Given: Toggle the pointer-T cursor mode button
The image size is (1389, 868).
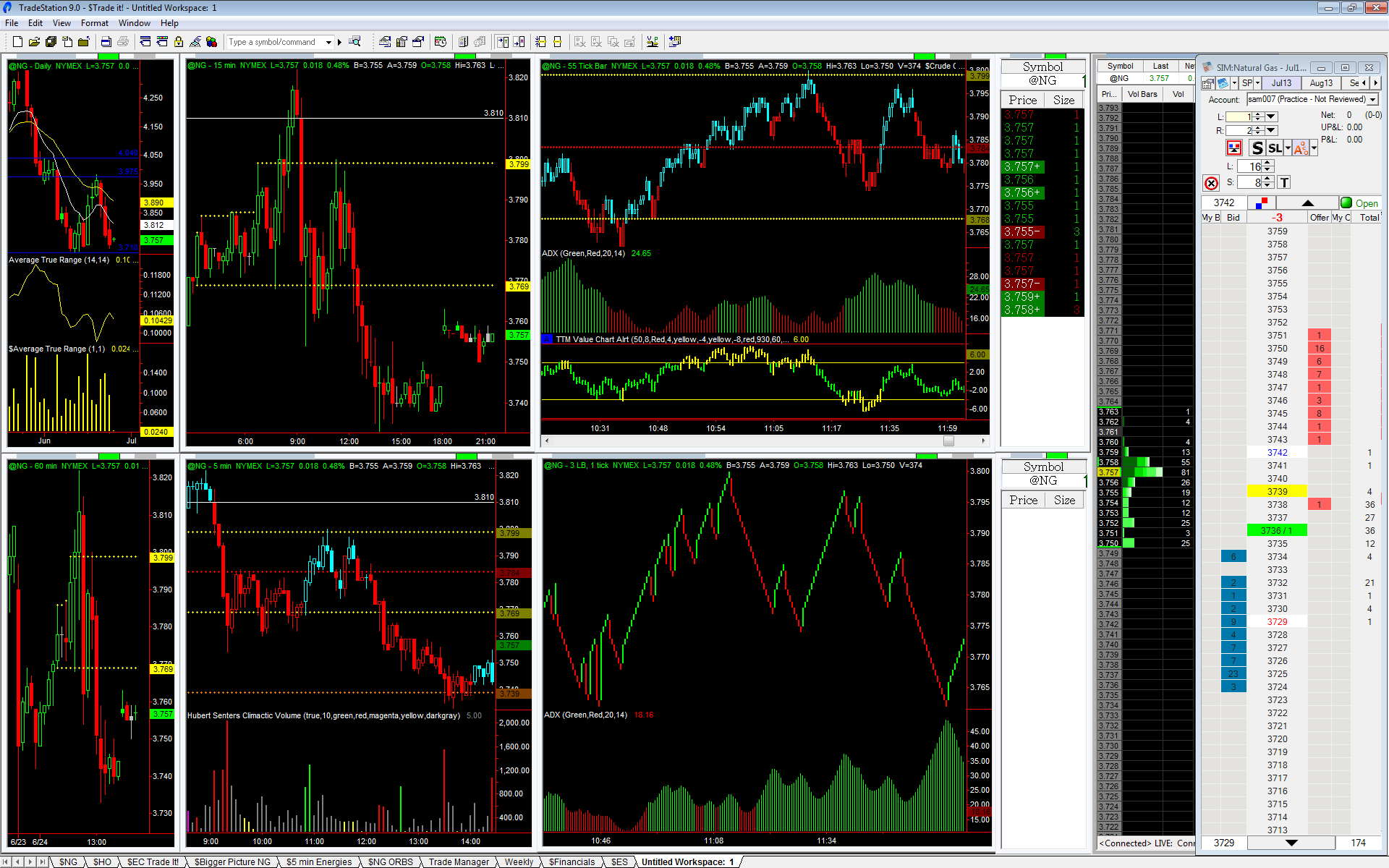Looking at the screenshot, I should click(502, 42).
